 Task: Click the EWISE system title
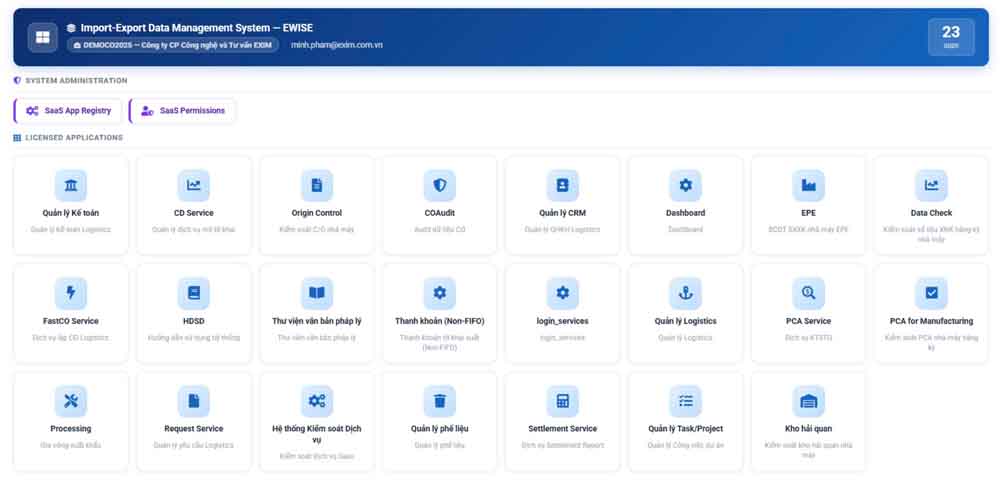click(196, 28)
